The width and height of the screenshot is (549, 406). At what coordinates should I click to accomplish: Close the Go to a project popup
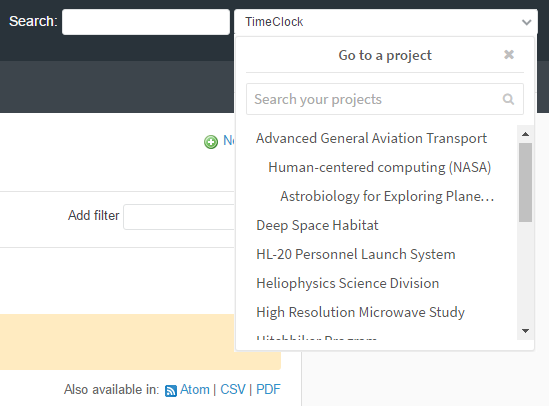[509, 55]
